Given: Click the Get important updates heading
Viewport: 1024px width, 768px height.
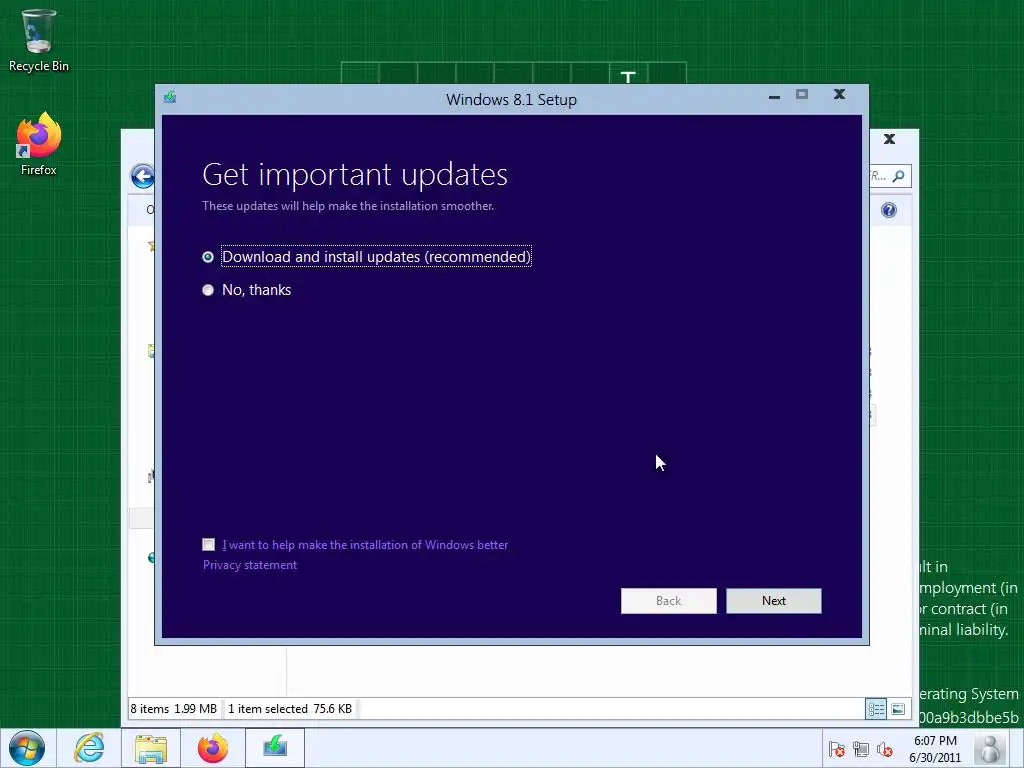Looking at the screenshot, I should coord(355,174).
